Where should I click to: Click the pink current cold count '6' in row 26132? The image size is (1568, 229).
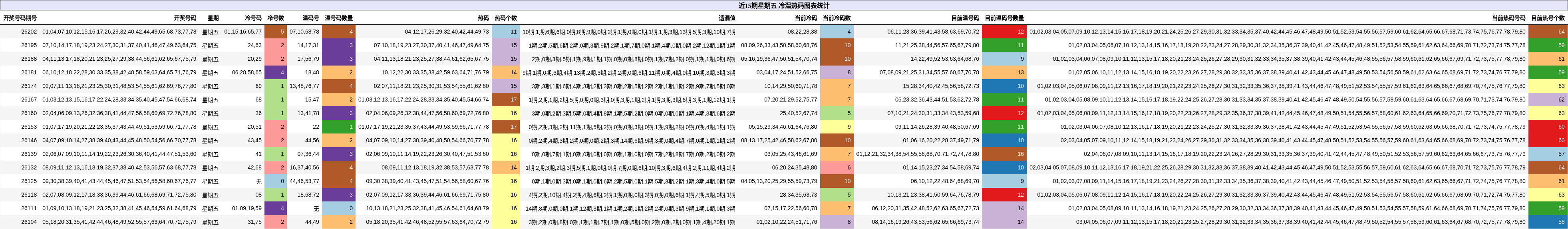837,167
